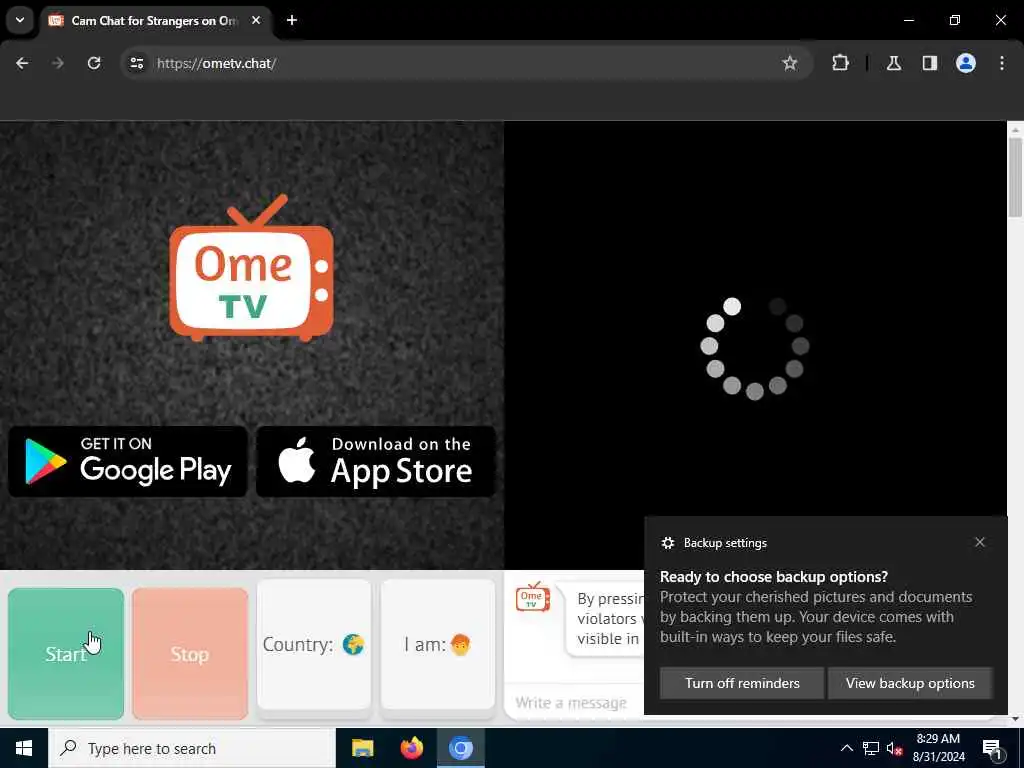Click the face emoji in I am
The height and width of the screenshot is (768, 1024).
click(x=460, y=645)
